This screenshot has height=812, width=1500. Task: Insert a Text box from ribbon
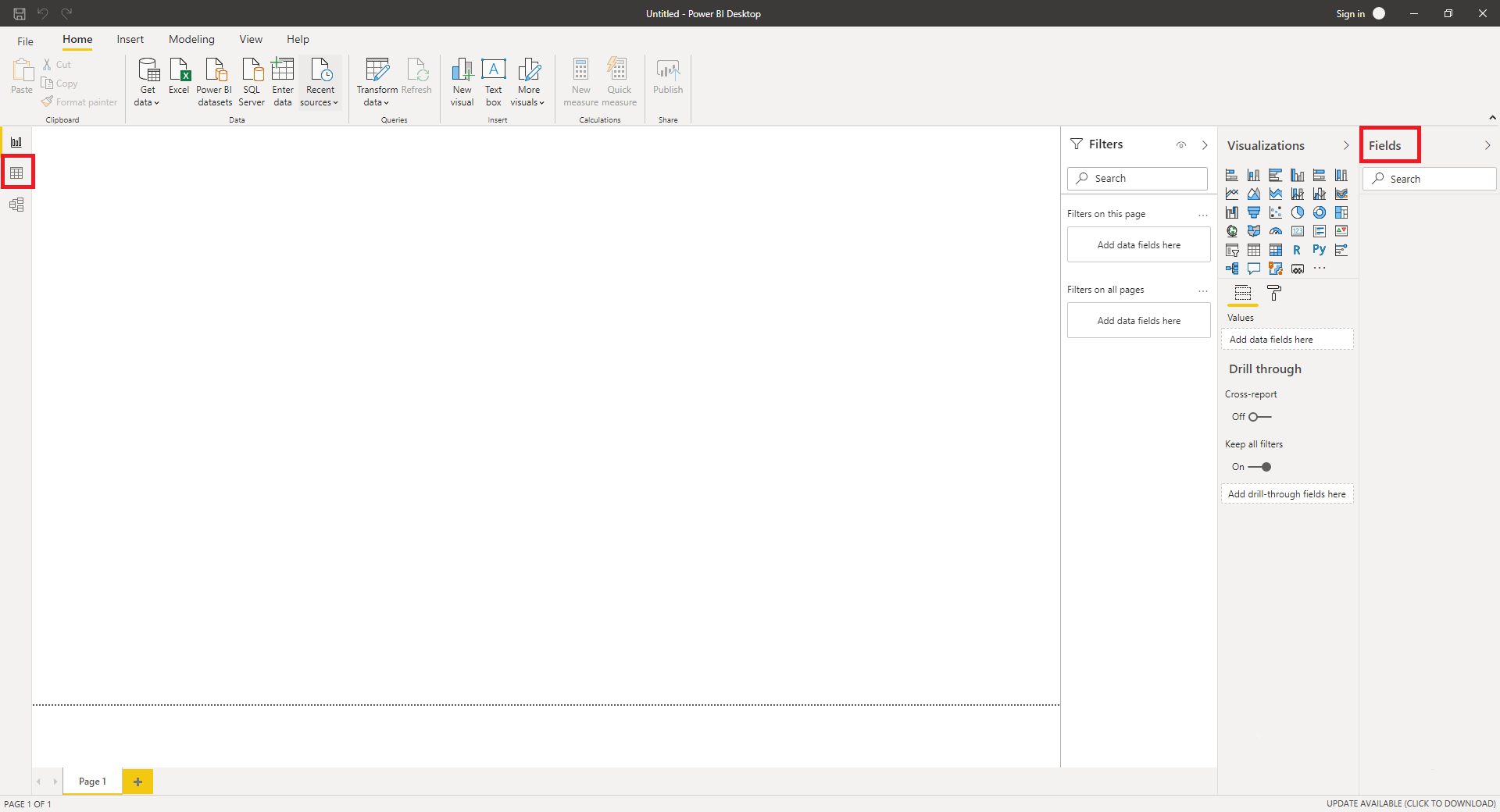[493, 81]
